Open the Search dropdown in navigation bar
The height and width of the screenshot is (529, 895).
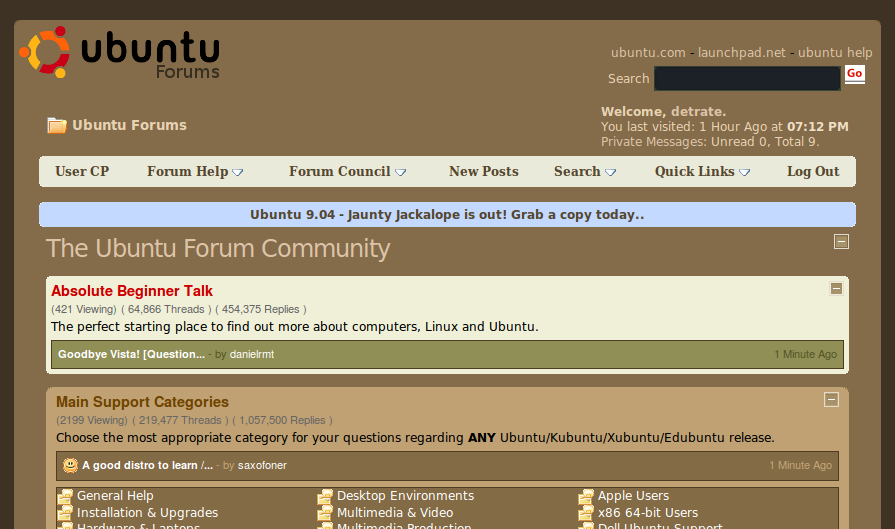pos(584,171)
